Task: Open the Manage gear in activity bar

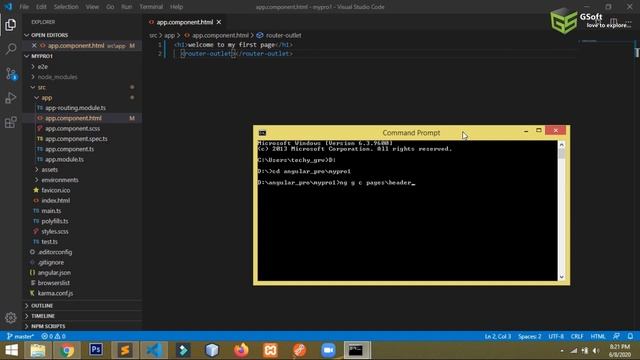Action: pos(11,318)
